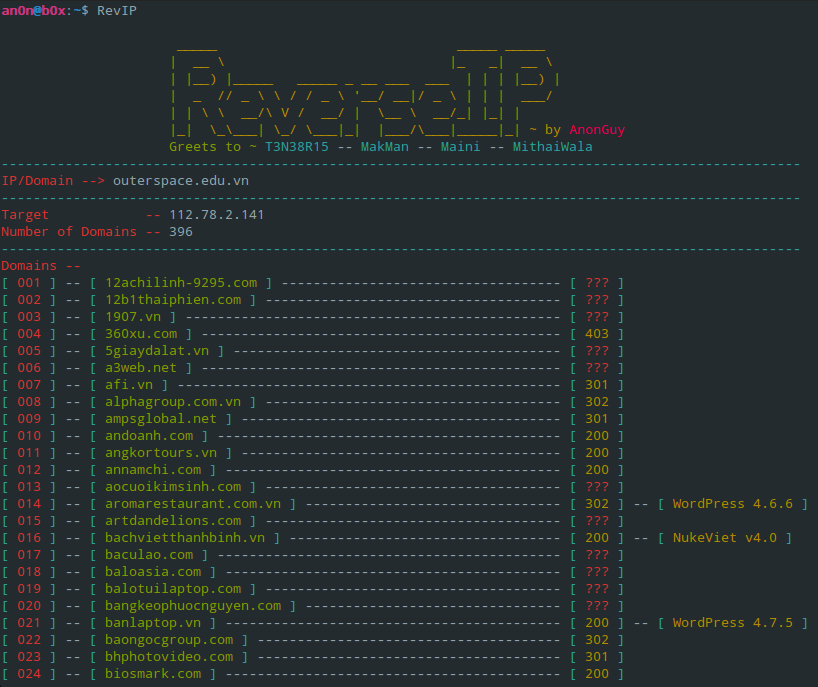Select domain 360xu.com
Image resolution: width=818 pixels, height=687 pixels.
[x=141, y=334]
